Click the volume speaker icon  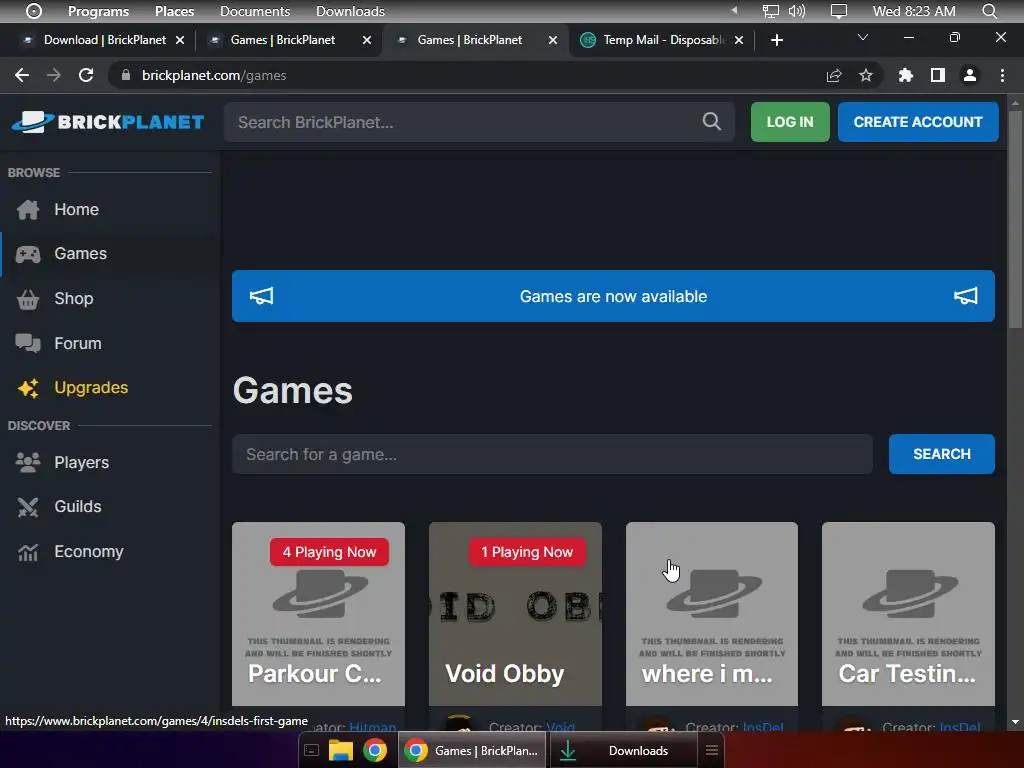(797, 11)
